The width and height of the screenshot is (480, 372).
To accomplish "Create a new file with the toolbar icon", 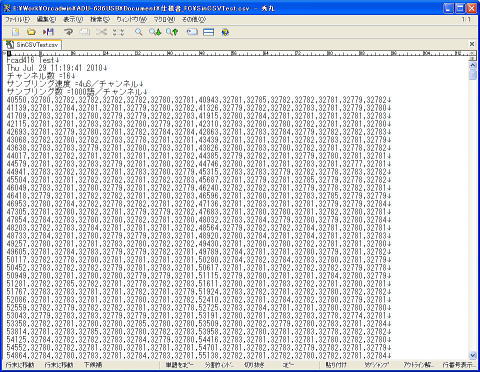I will coord(15,32).
